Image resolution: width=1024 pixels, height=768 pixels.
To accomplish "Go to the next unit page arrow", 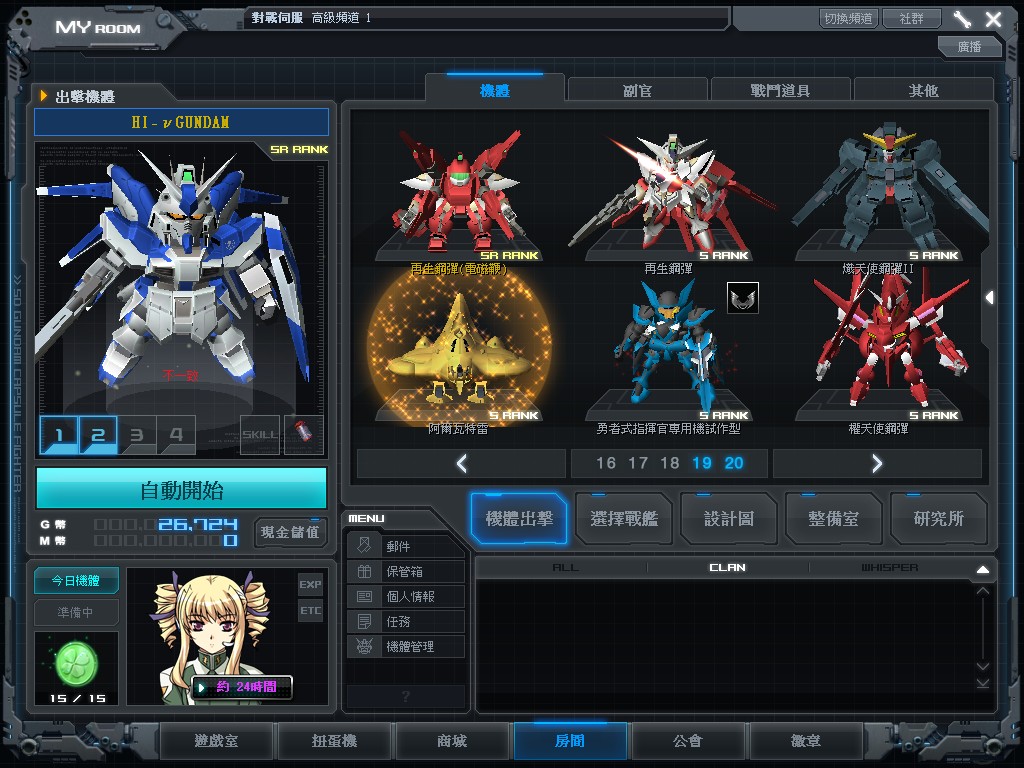I will pyautogui.click(x=877, y=463).
